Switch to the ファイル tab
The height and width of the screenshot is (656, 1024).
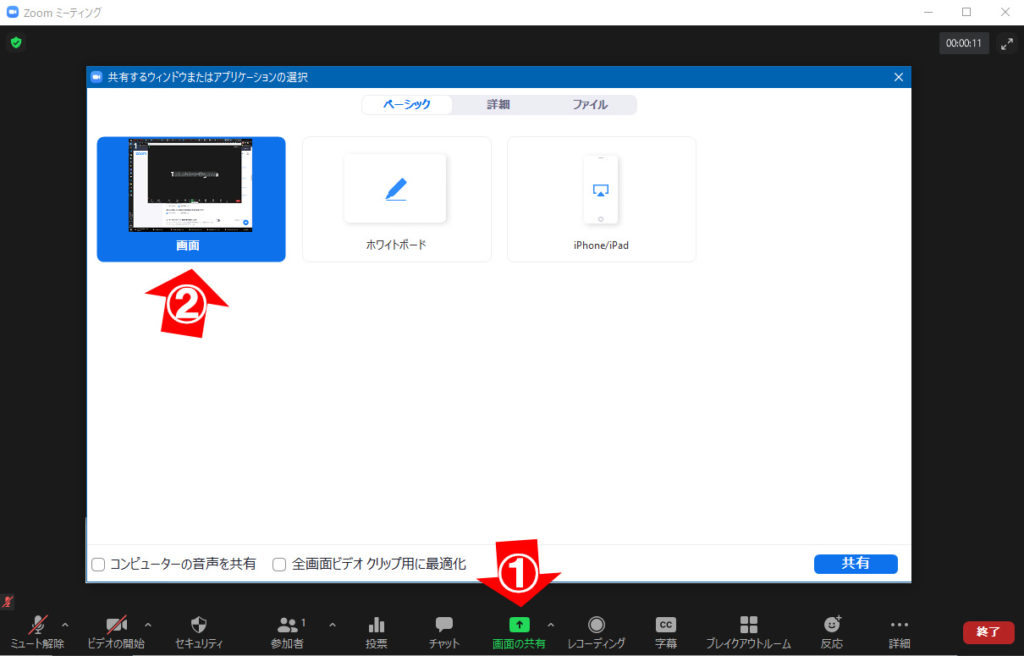tap(589, 105)
